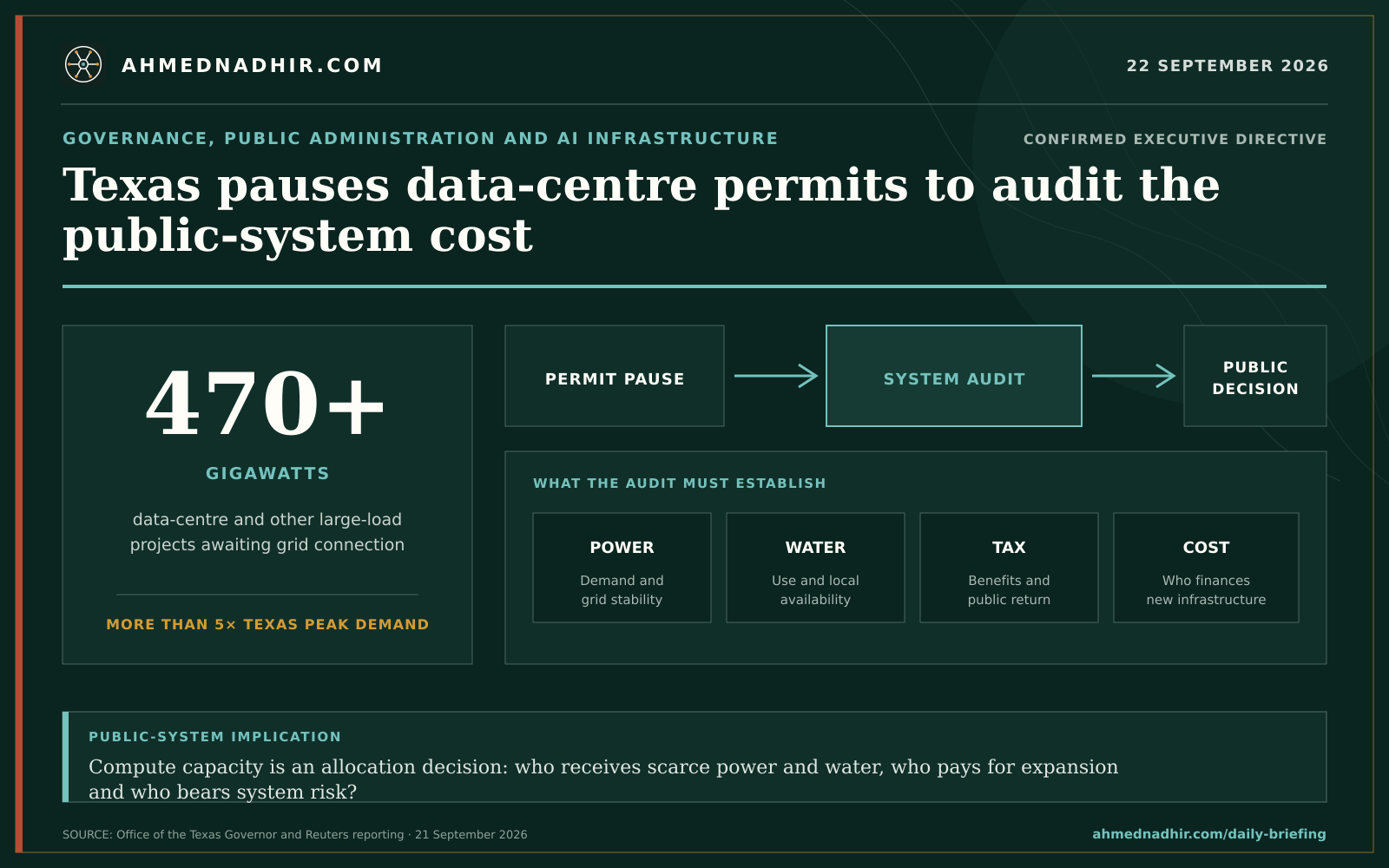Follow the ahmednadhir.com/daily-briefing link

pos(1208,834)
